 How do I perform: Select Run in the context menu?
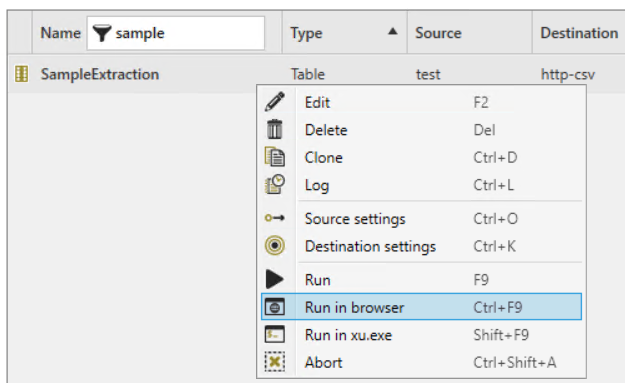pyautogui.click(x=421, y=279)
